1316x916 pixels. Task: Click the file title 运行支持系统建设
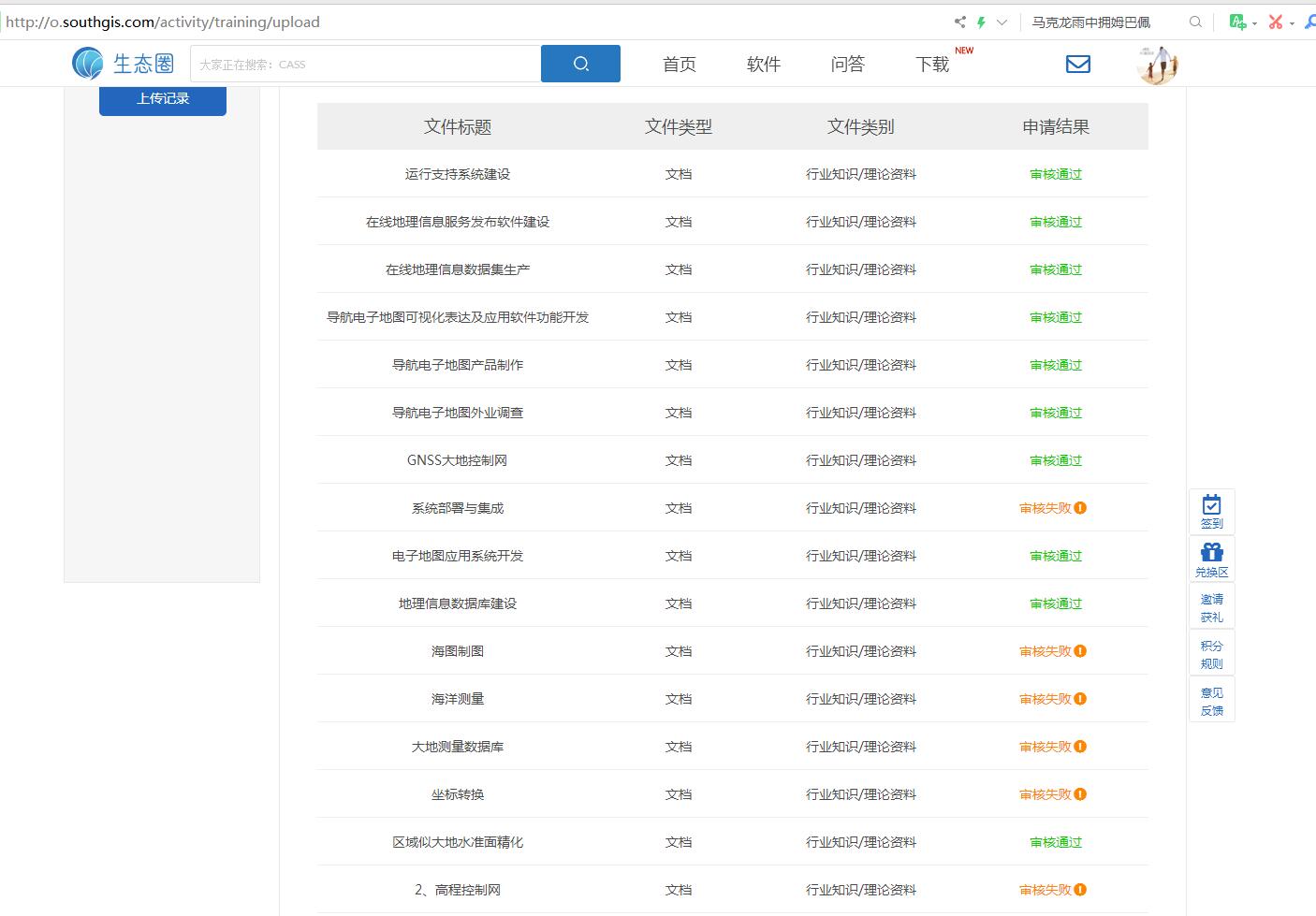(x=458, y=174)
